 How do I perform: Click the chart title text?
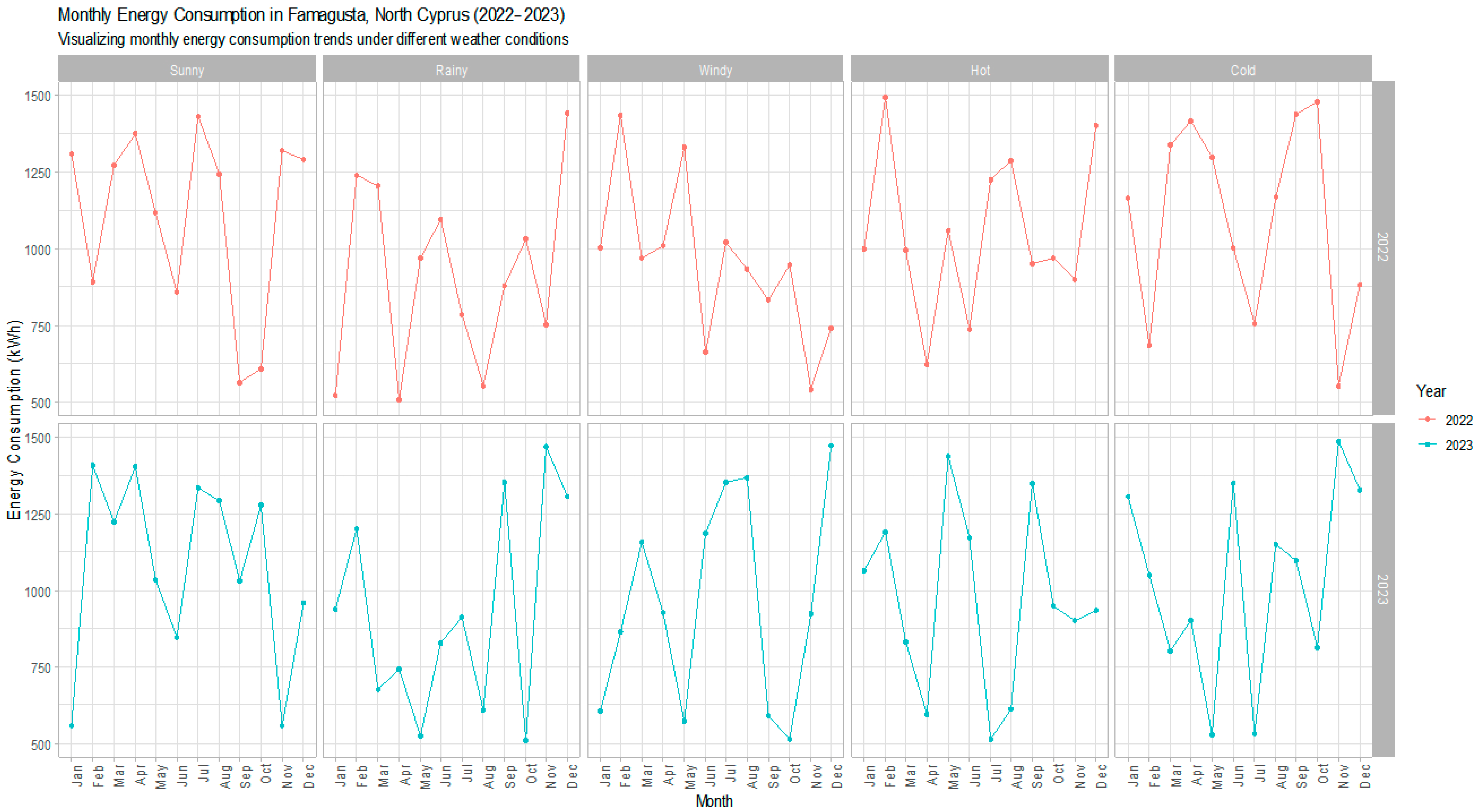(311, 15)
